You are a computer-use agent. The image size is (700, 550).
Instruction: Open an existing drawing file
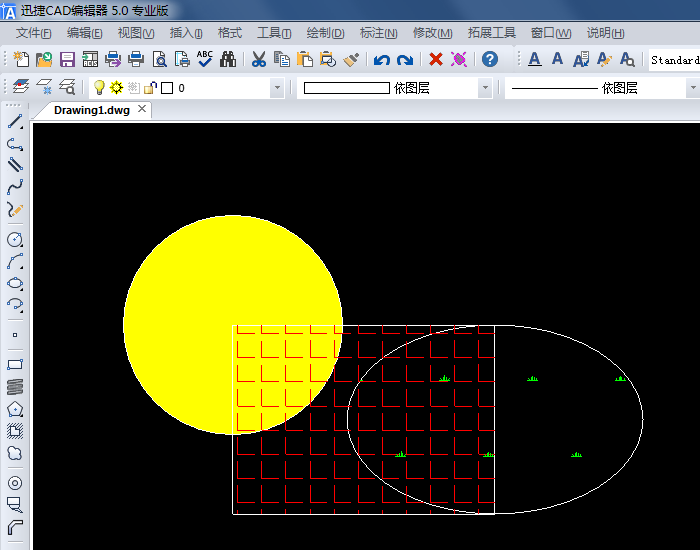coord(44,59)
